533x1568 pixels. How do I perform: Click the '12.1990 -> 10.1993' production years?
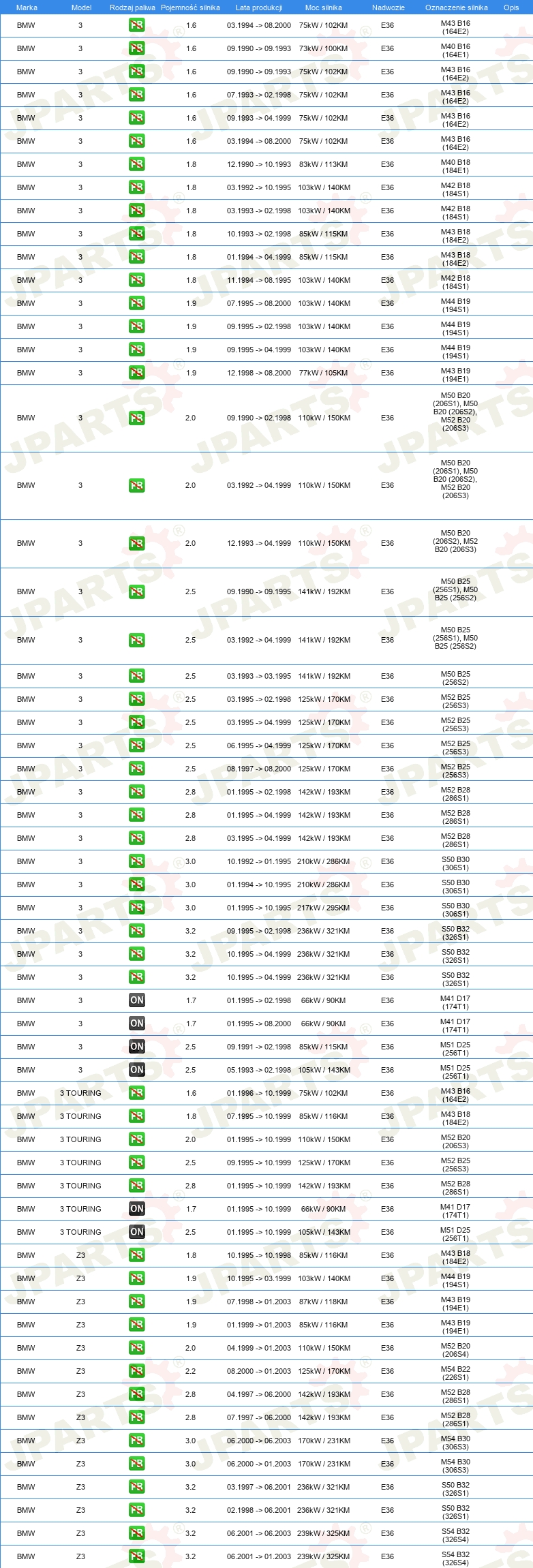click(259, 164)
